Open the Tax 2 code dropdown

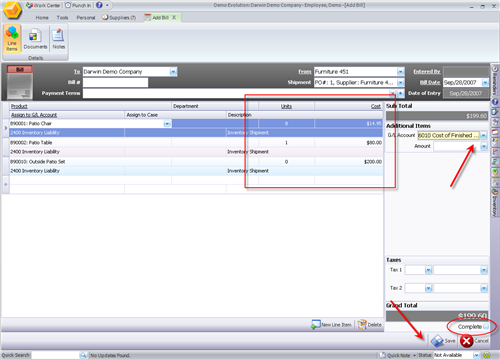(x=428, y=288)
